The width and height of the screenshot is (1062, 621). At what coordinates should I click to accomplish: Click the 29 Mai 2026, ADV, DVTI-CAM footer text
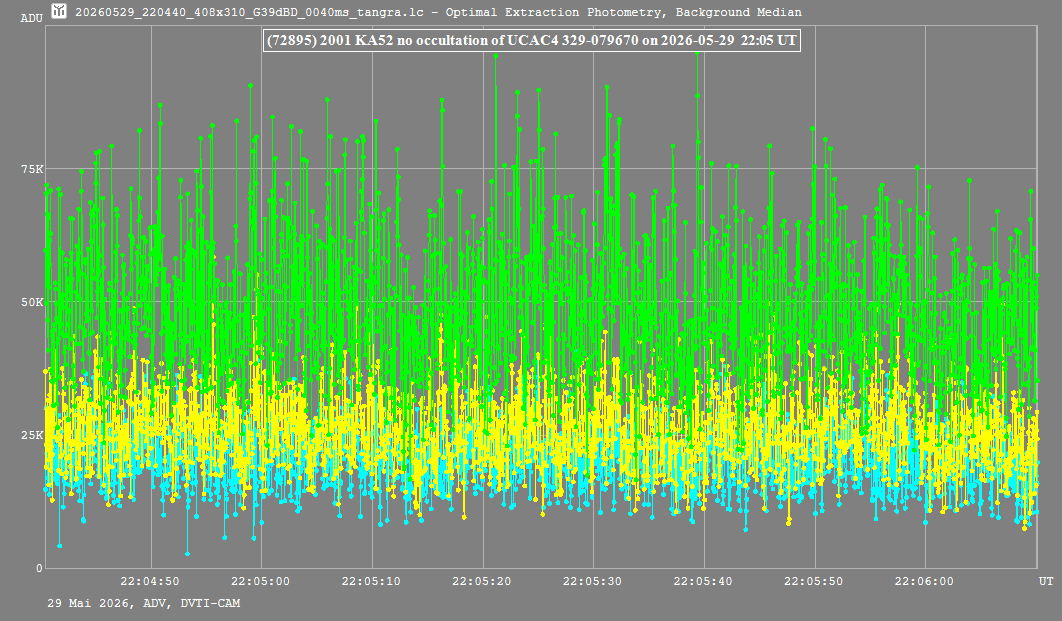[144, 603]
